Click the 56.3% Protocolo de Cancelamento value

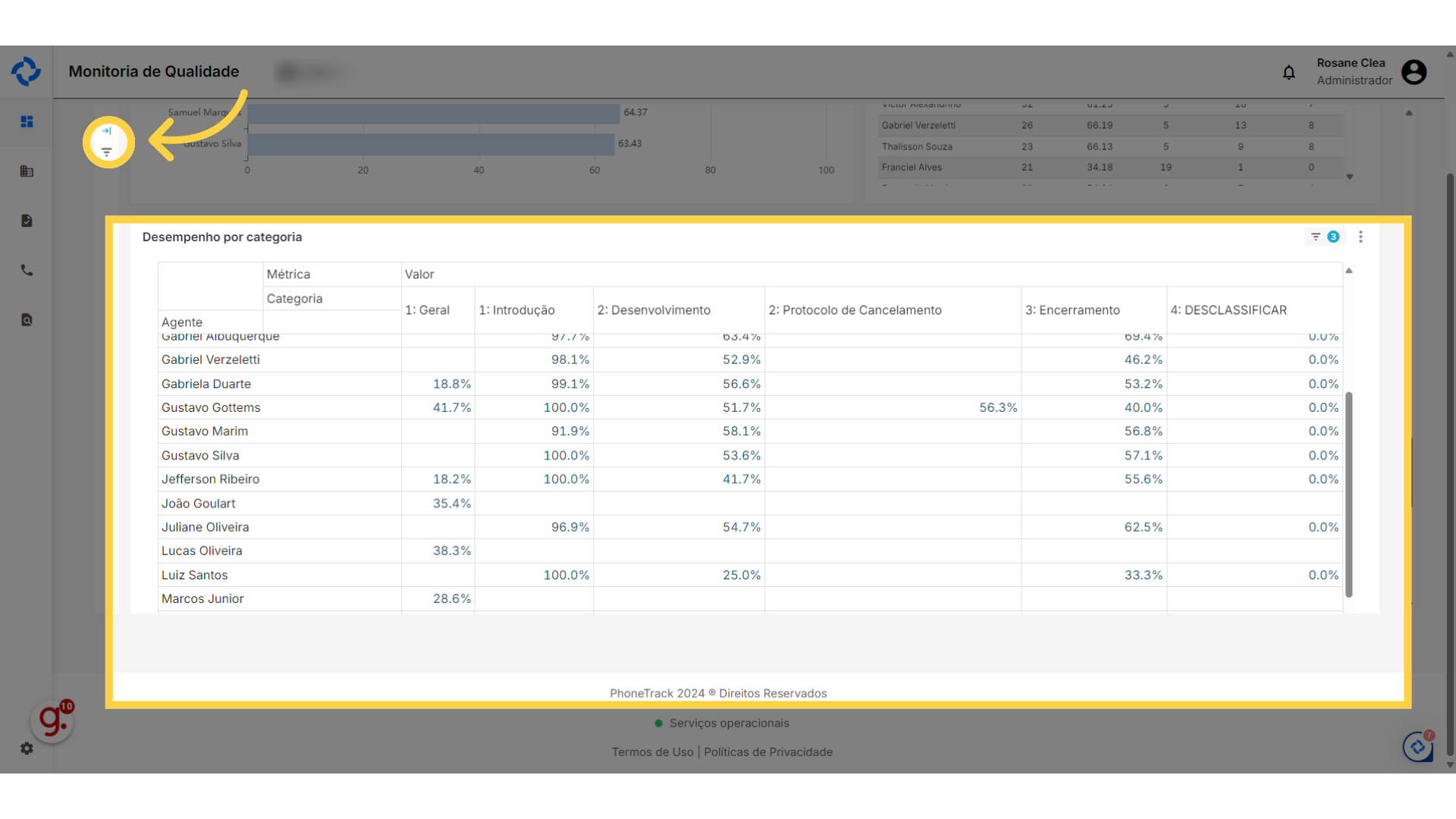tap(998, 407)
